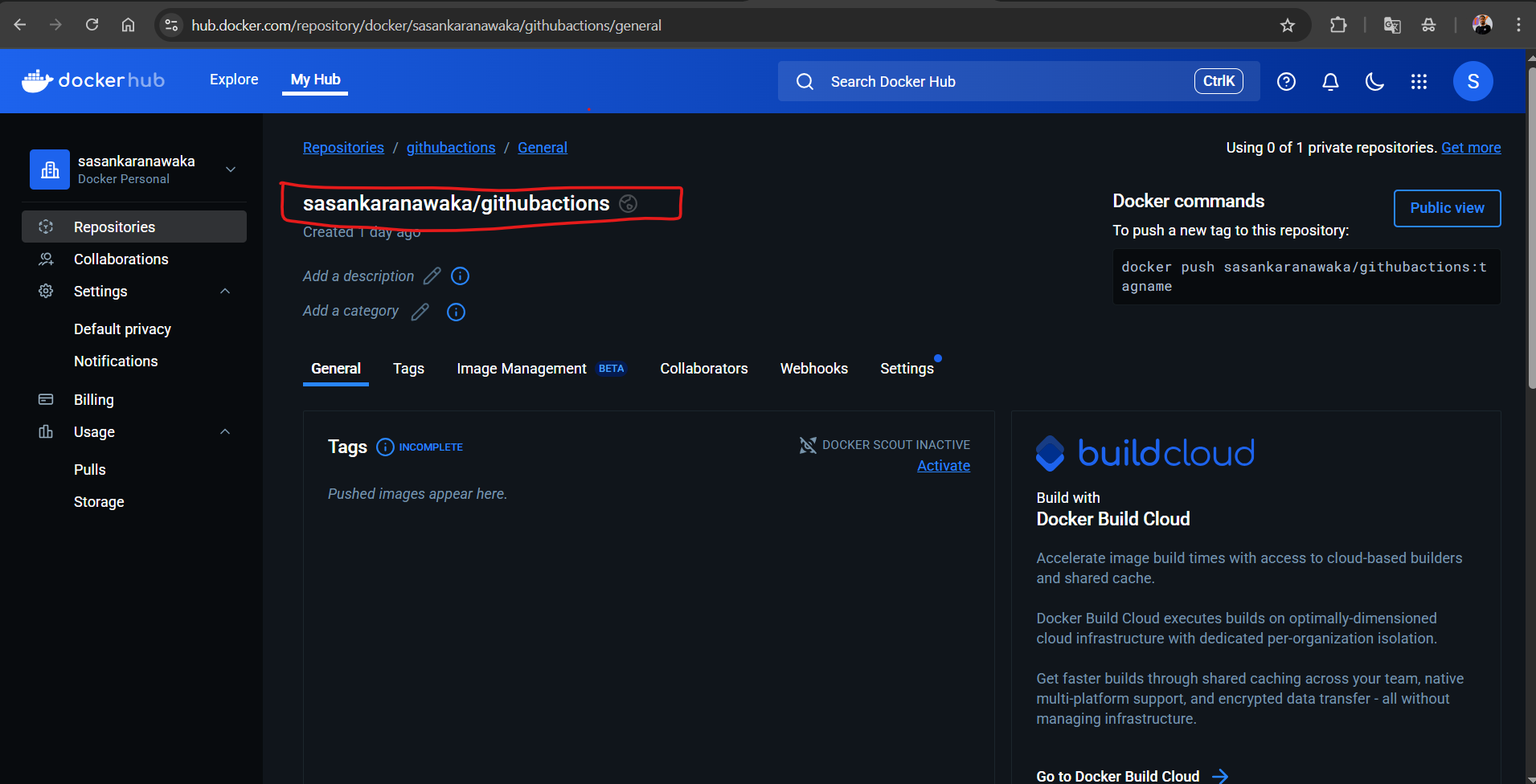Image resolution: width=1536 pixels, height=784 pixels.
Task: Open Notifications settings in sidebar
Action: click(x=116, y=361)
